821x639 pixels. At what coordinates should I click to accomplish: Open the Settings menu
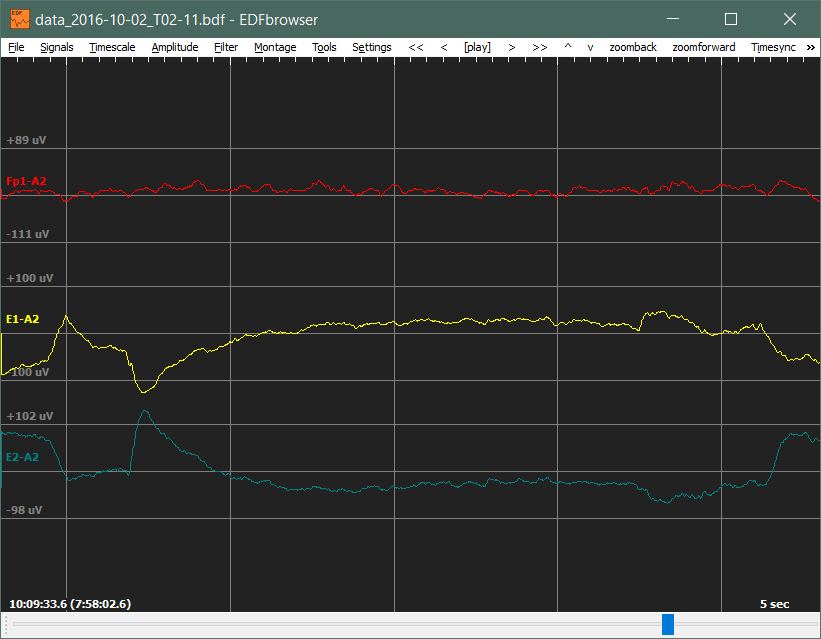372,47
